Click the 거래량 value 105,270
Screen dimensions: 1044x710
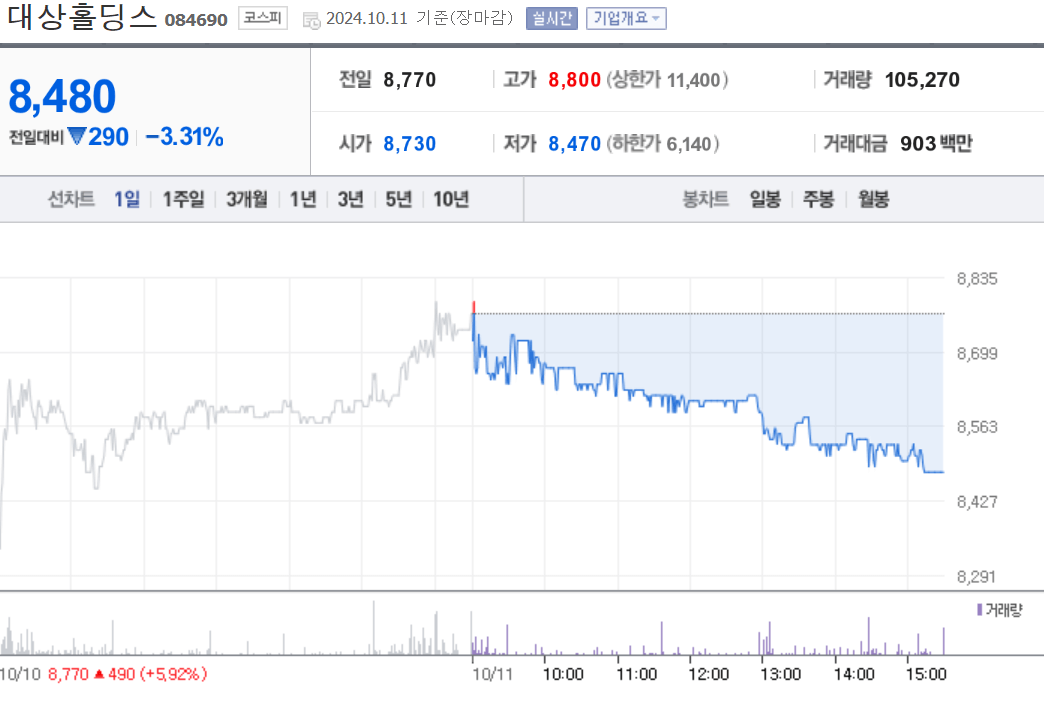click(922, 80)
